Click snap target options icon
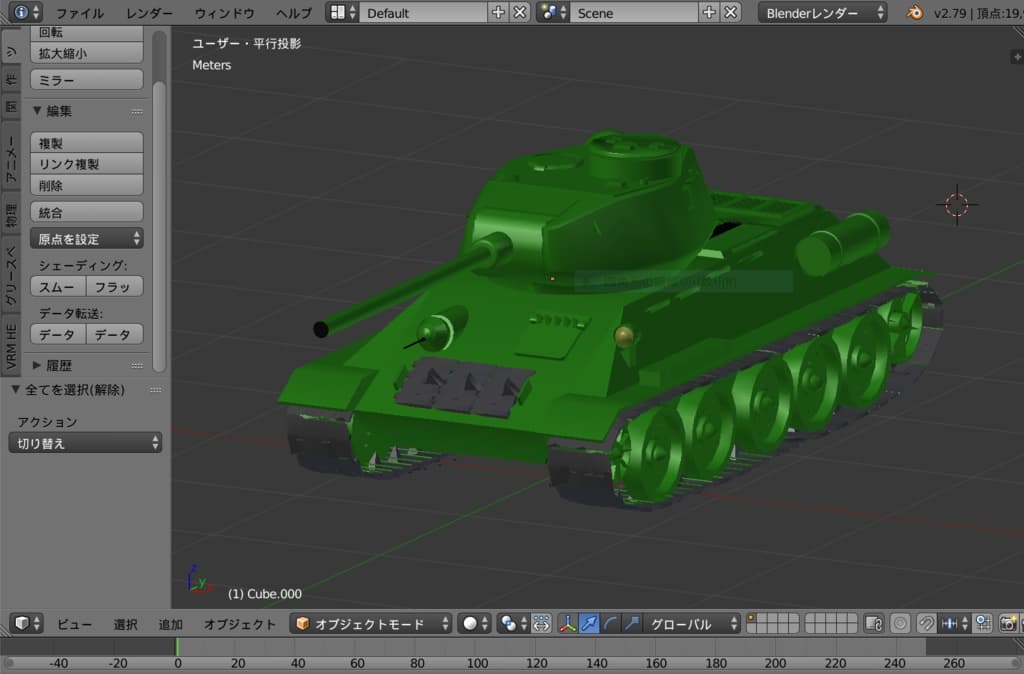The width and height of the screenshot is (1024, 674). [x=983, y=624]
